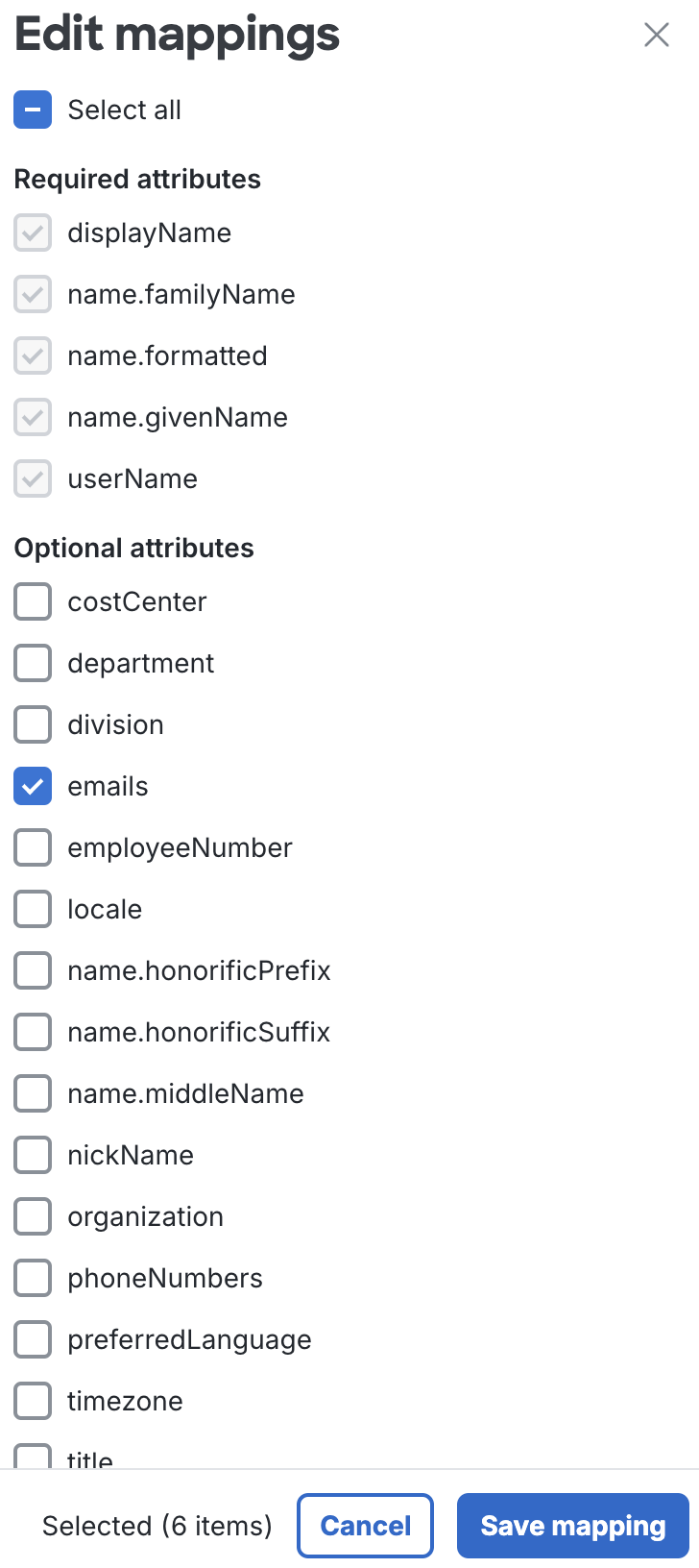The image size is (699, 1568).
Task: Check the locale checkbox
Action: point(32,909)
